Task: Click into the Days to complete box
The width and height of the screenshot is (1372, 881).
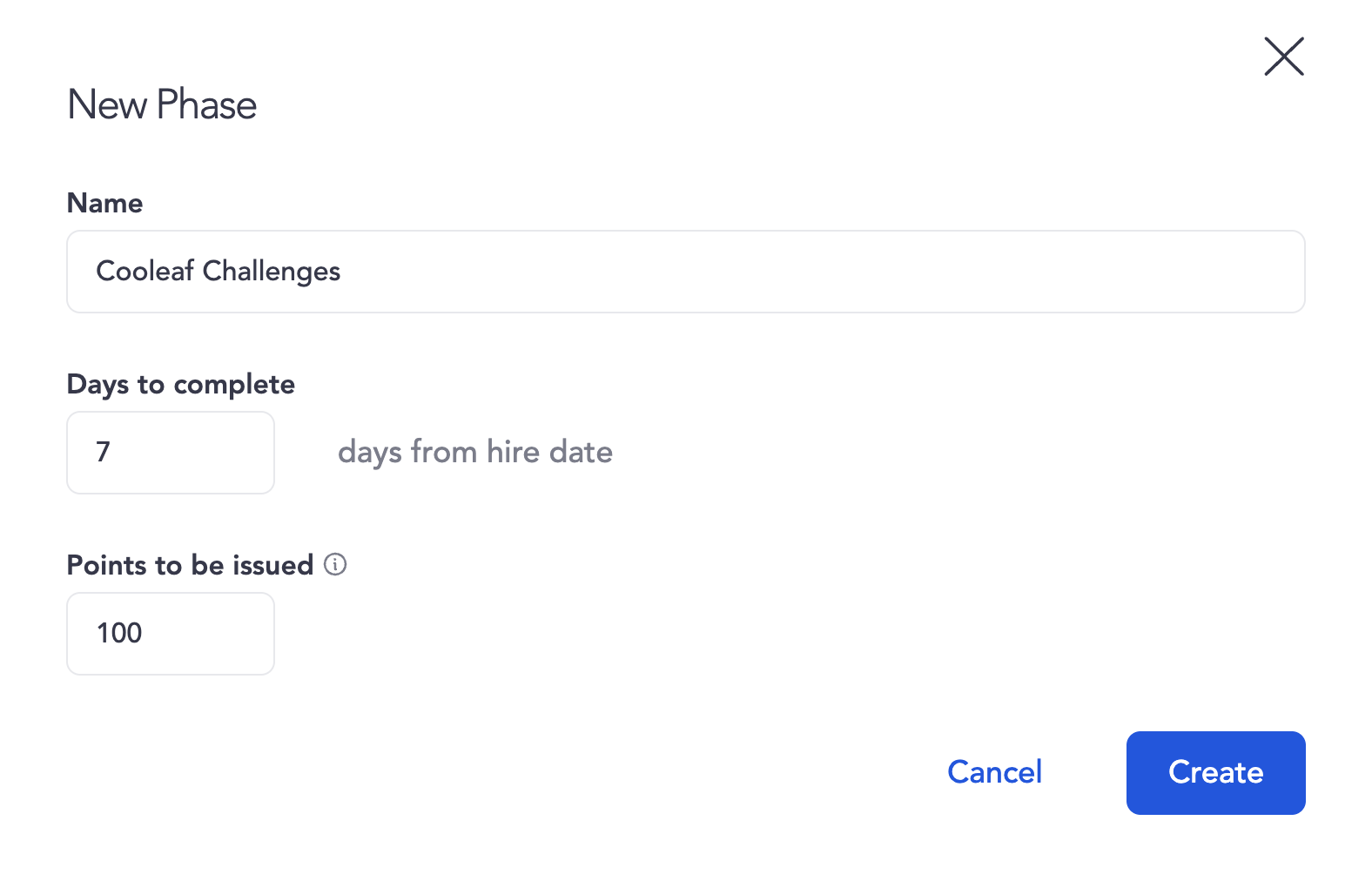Action: (x=171, y=453)
